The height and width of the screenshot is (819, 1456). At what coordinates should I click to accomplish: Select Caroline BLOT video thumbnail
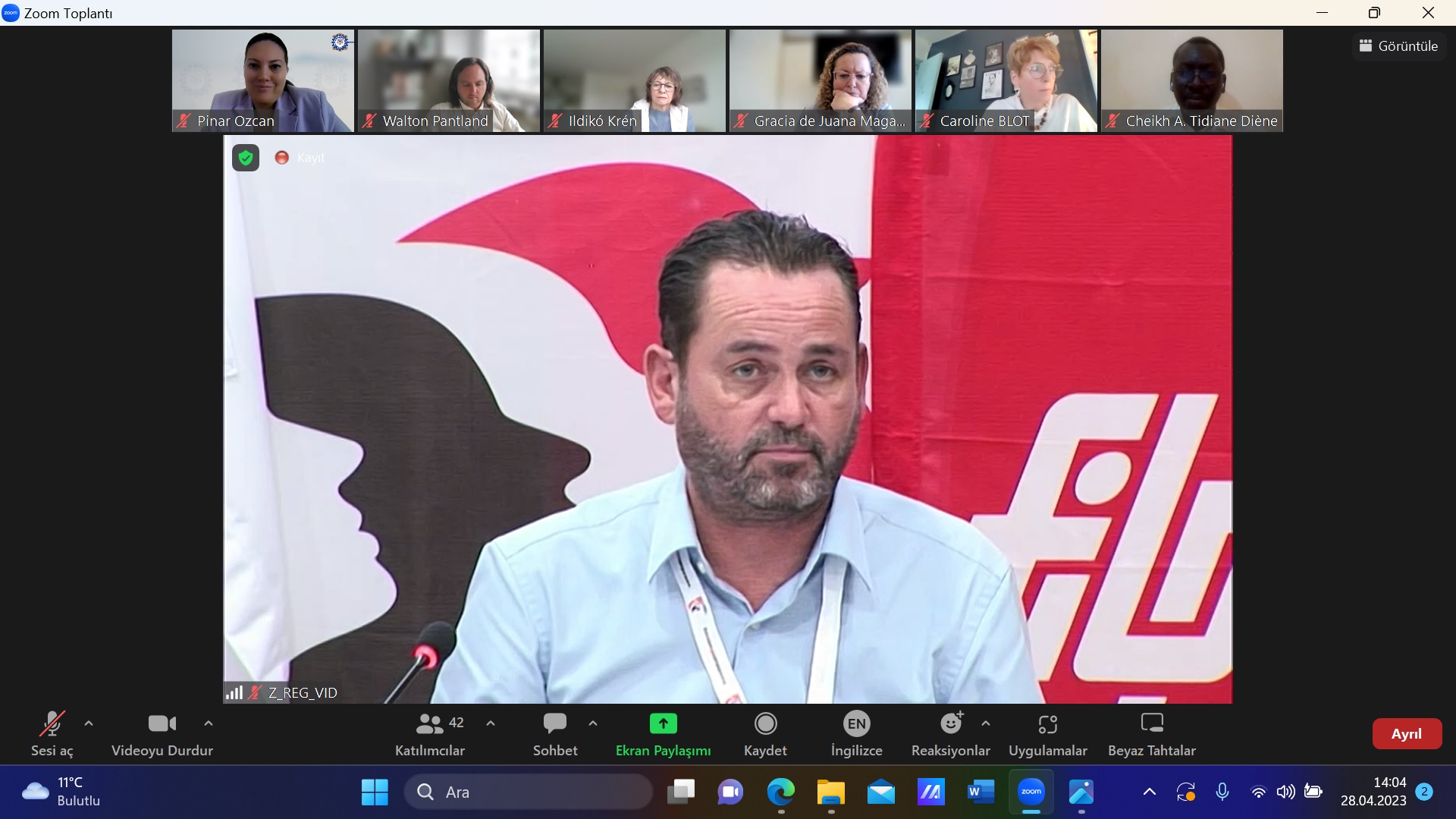(1006, 80)
